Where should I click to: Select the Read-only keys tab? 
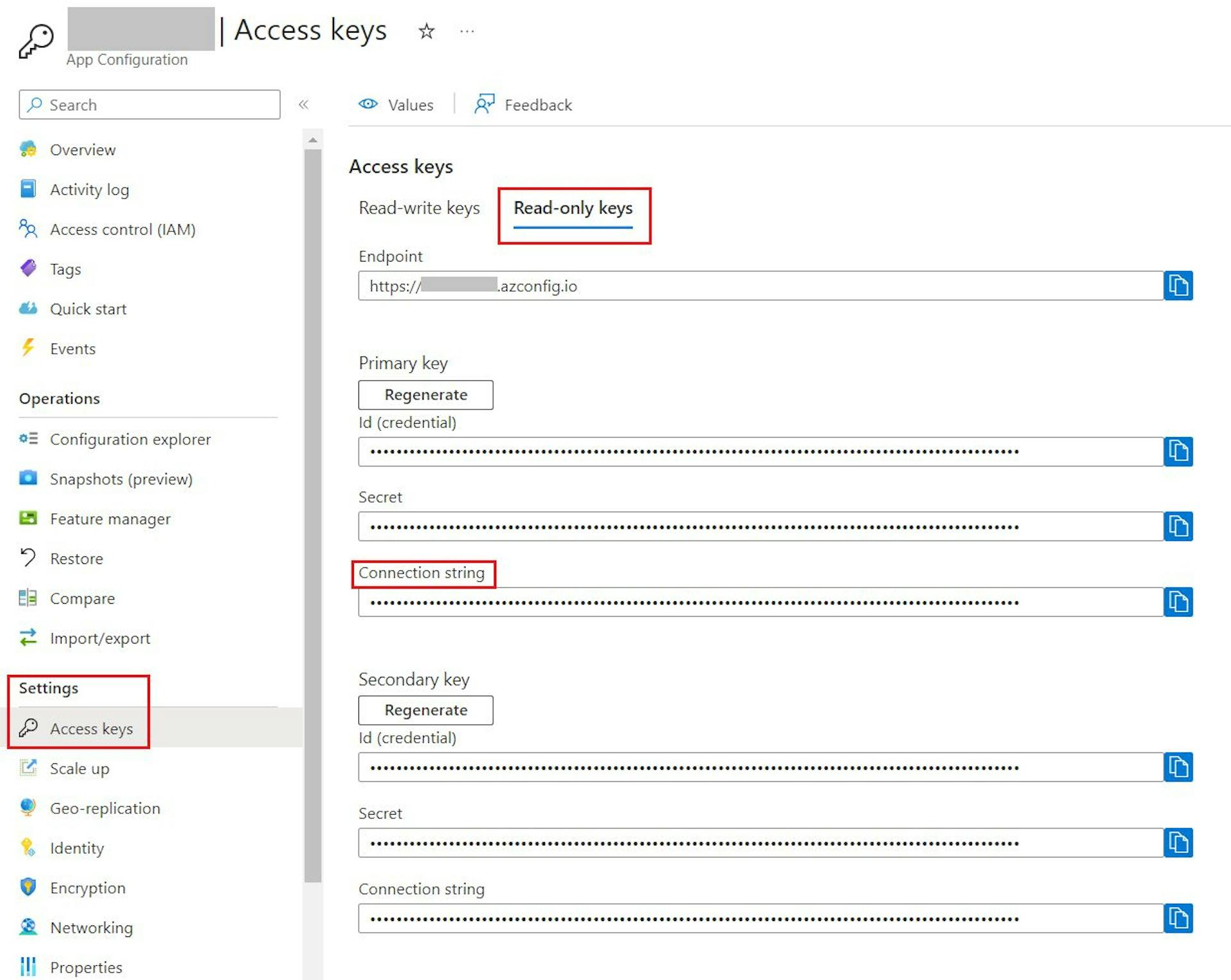(573, 208)
